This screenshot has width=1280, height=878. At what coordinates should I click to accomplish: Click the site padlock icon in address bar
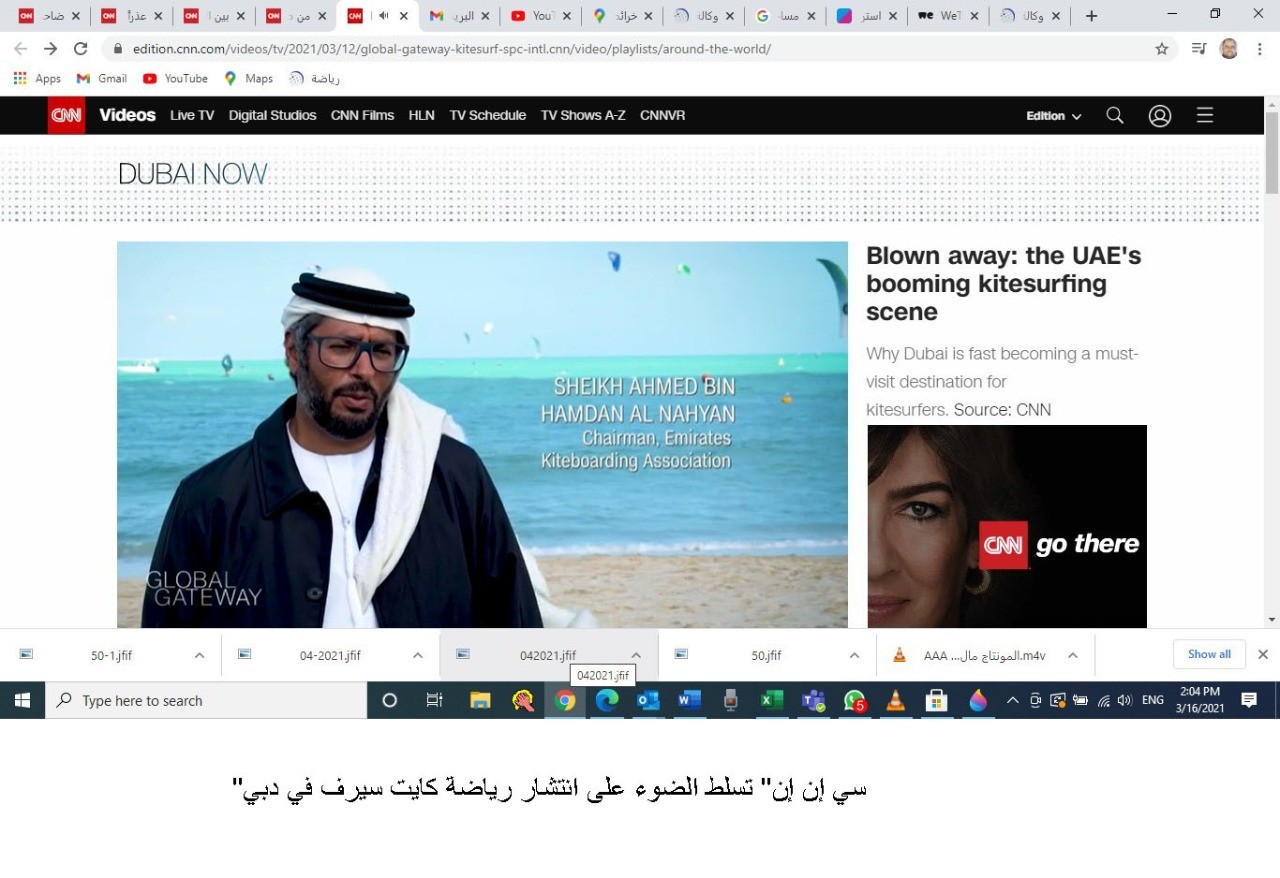[x=118, y=48]
